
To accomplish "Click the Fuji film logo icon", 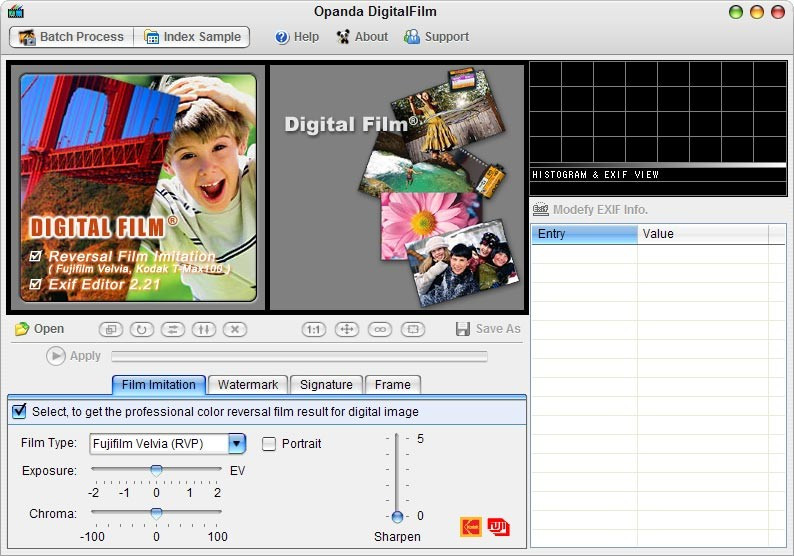I will click(x=499, y=527).
